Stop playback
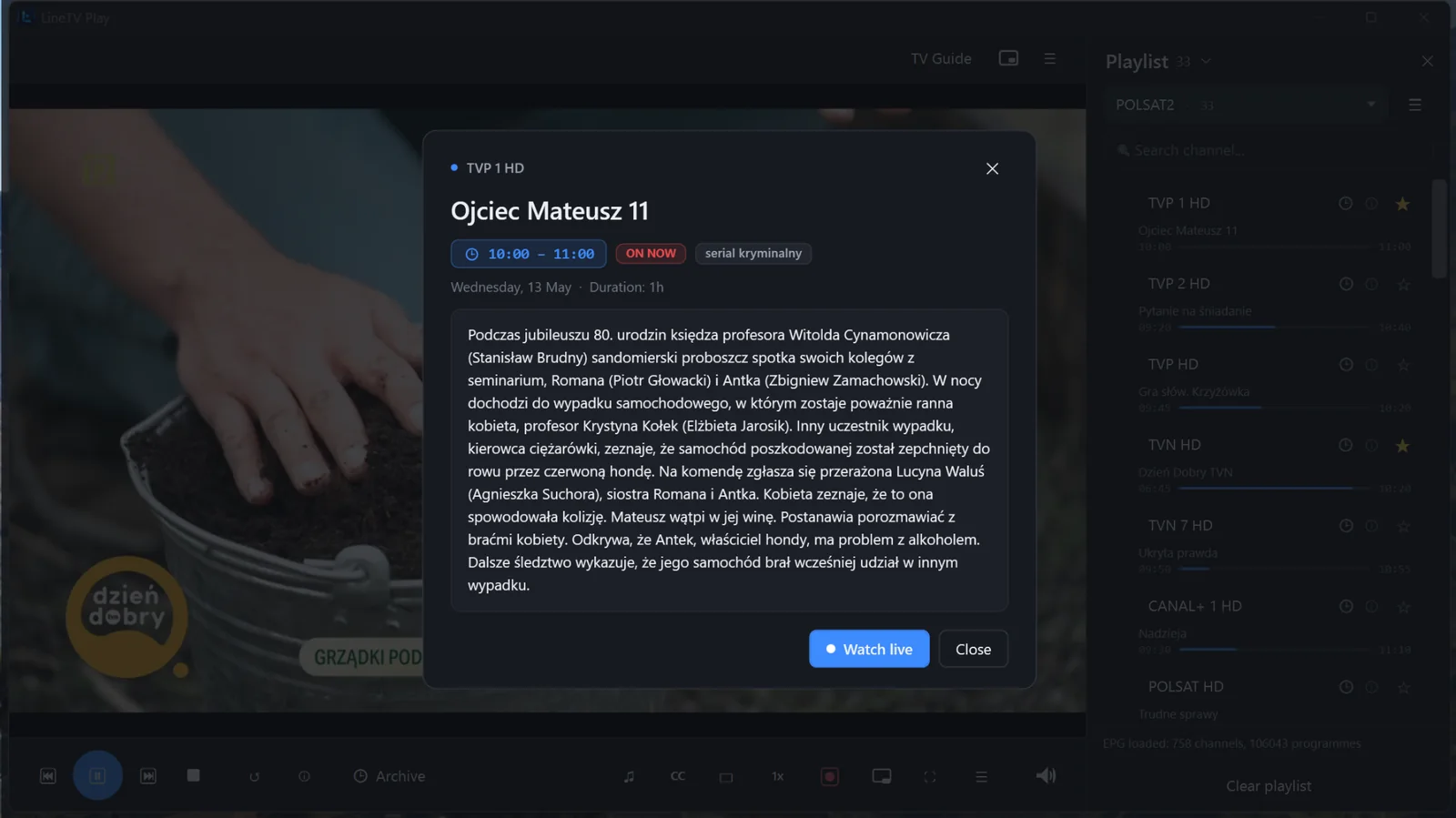 point(193,775)
